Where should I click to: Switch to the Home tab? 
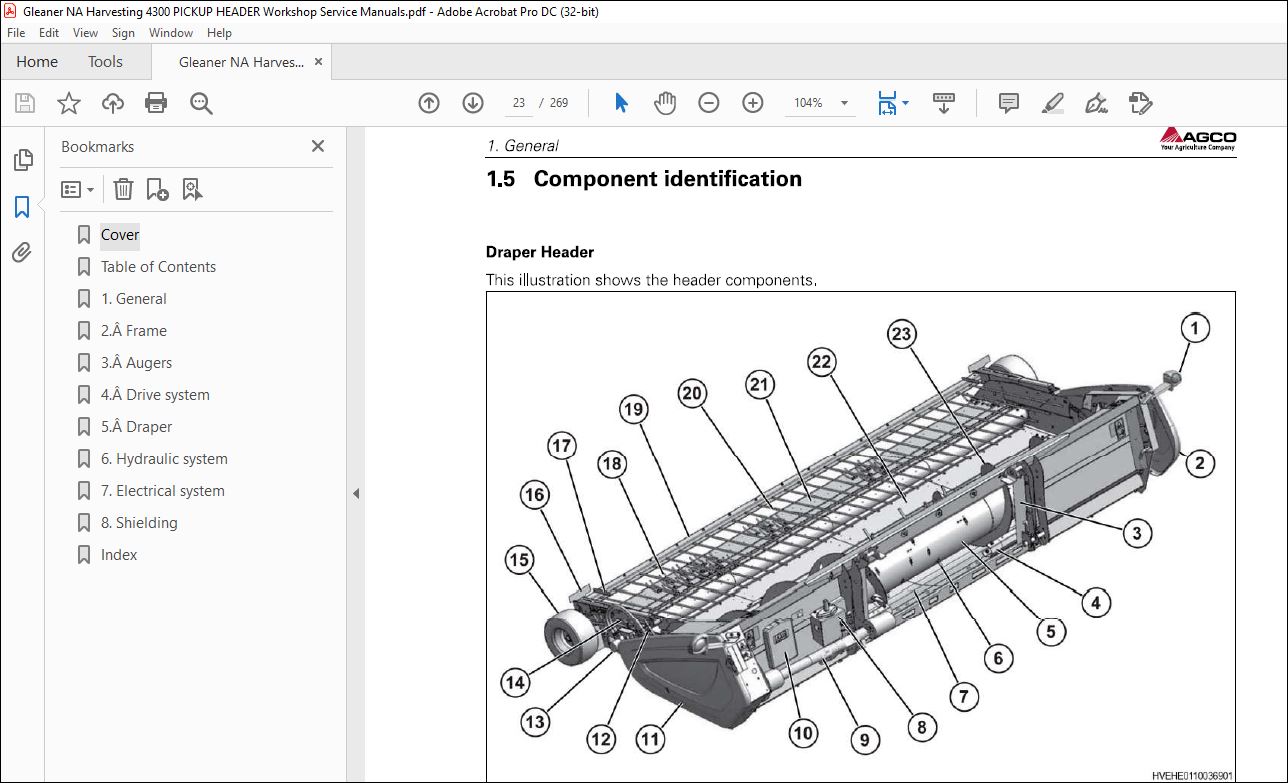37,62
